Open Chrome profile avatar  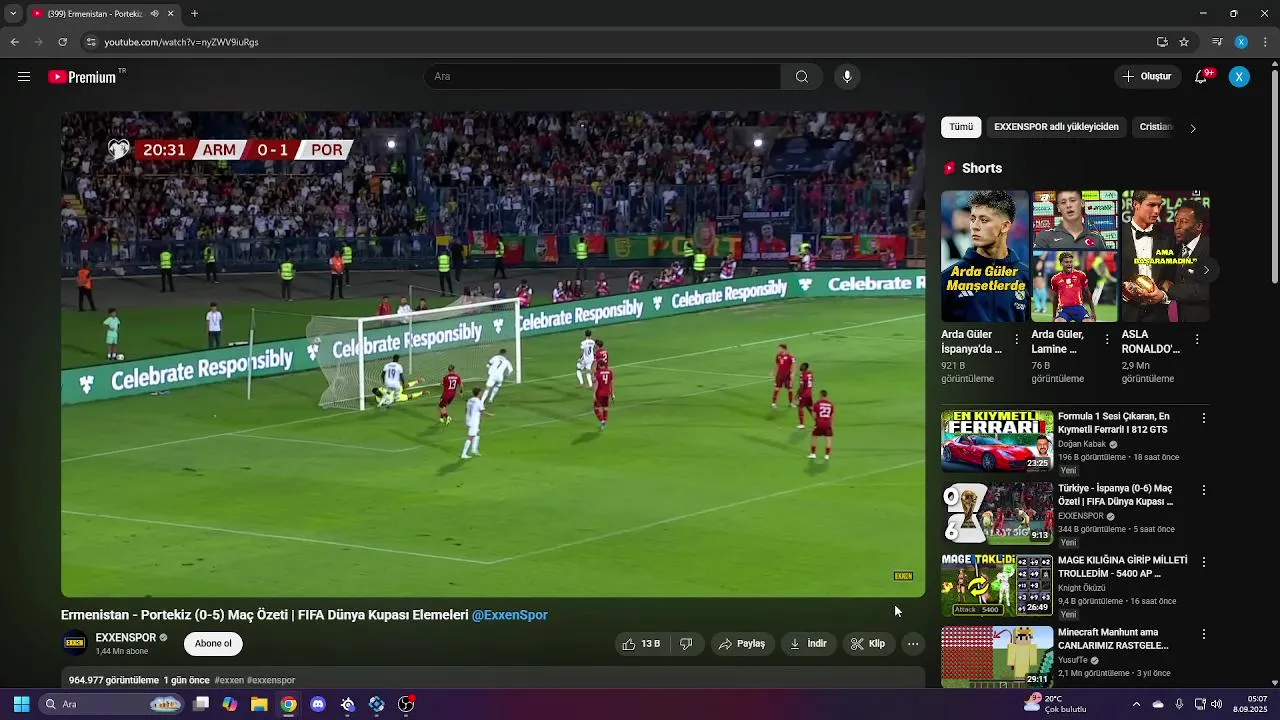point(1241,42)
